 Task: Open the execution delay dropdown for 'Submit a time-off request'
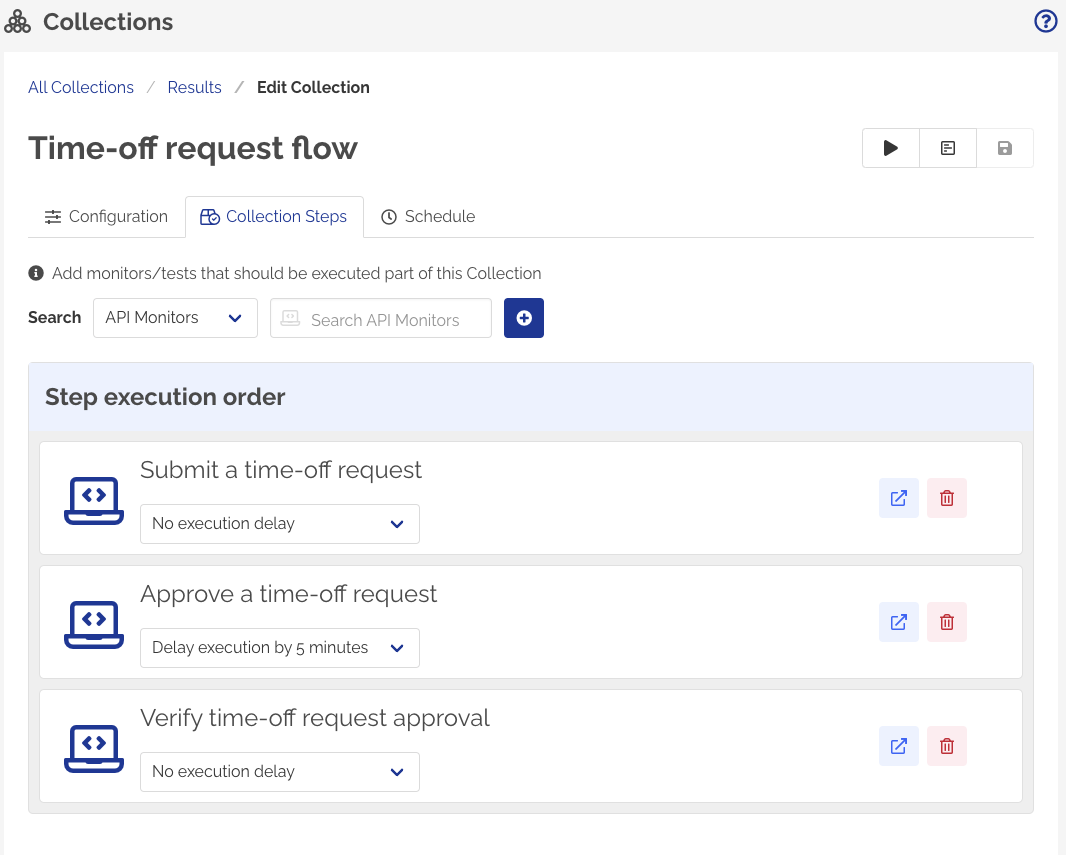point(279,523)
